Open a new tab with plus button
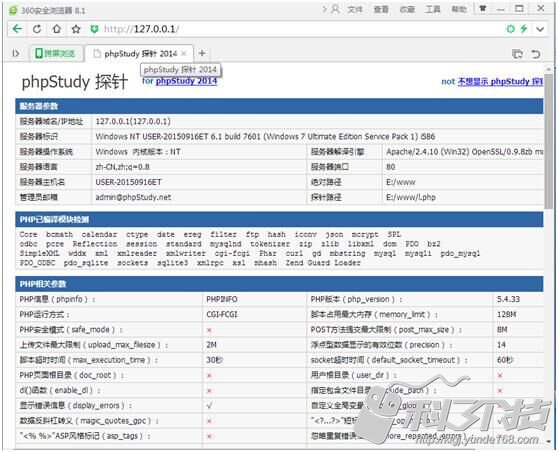 202,53
